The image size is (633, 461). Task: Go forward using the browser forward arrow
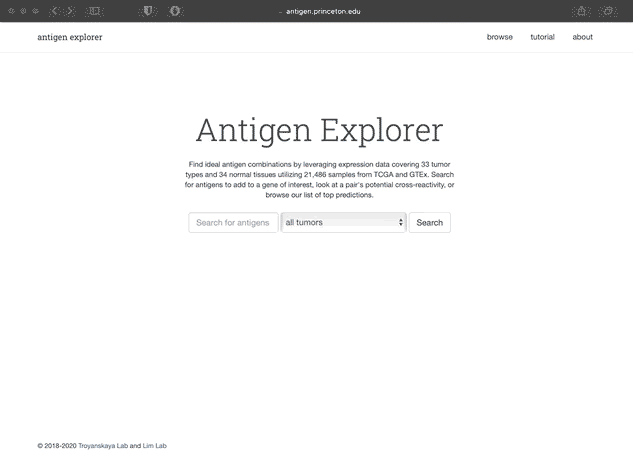point(69,11)
